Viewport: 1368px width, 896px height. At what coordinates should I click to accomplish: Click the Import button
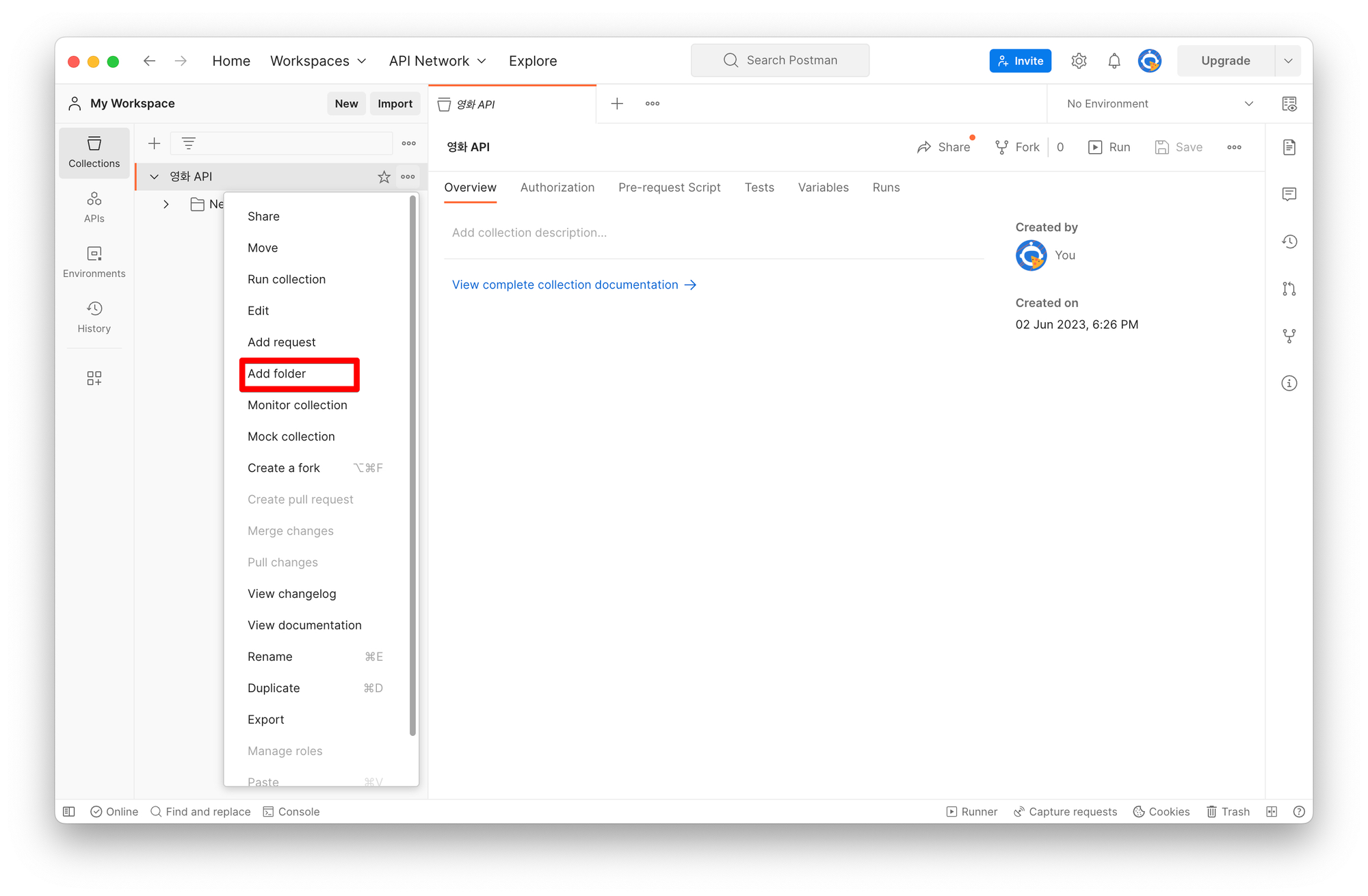395,104
